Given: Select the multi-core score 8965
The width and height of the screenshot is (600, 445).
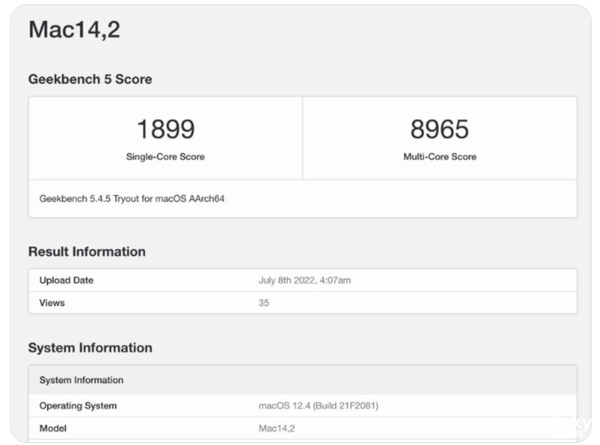Looking at the screenshot, I should [x=440, y=129].
